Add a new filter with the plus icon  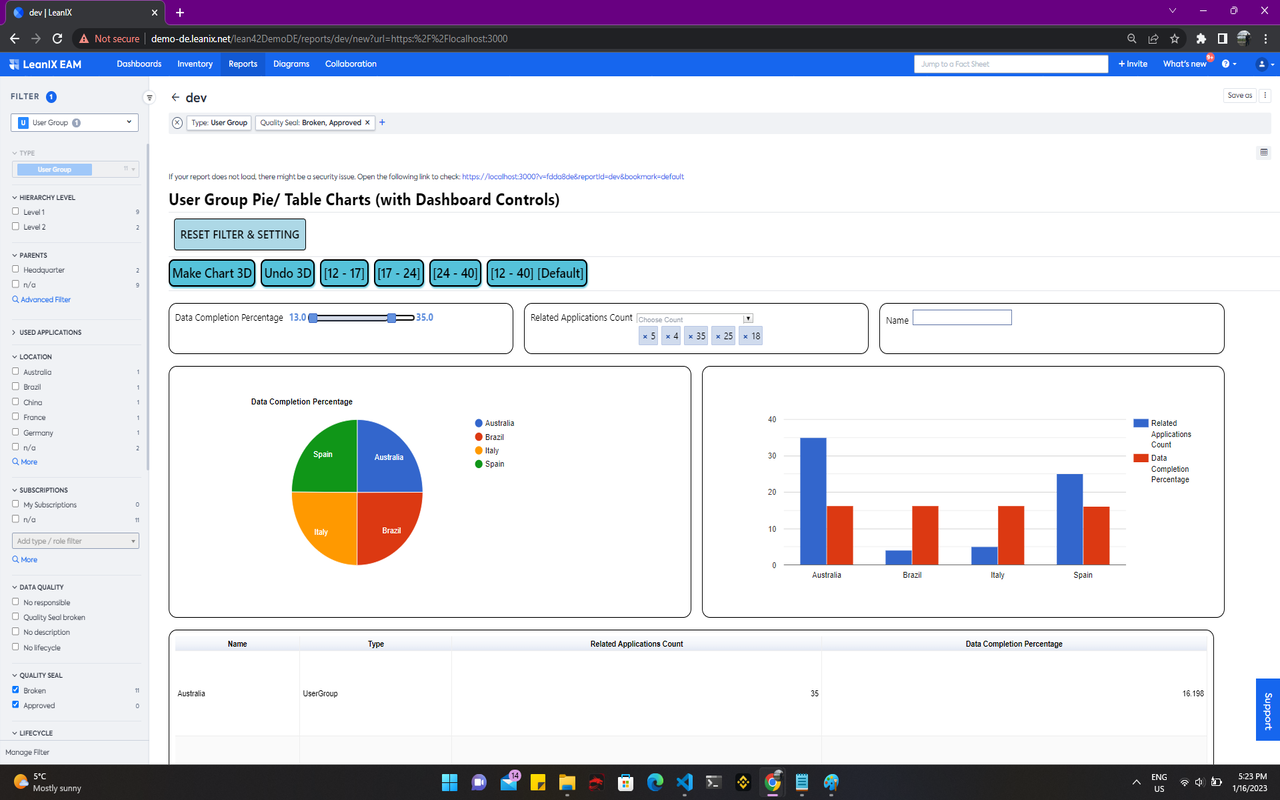[382, 123]
